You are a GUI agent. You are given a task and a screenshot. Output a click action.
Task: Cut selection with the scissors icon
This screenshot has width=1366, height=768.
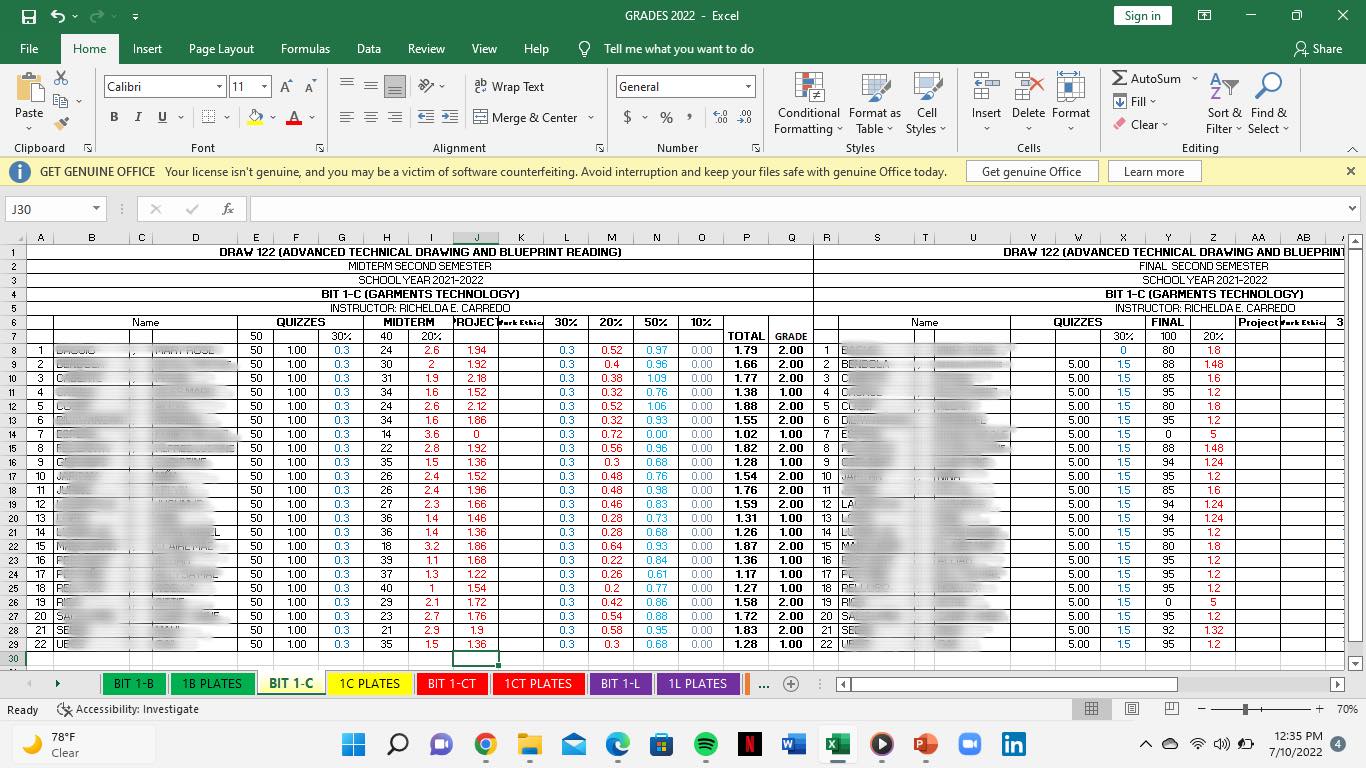tap(61, 78)
